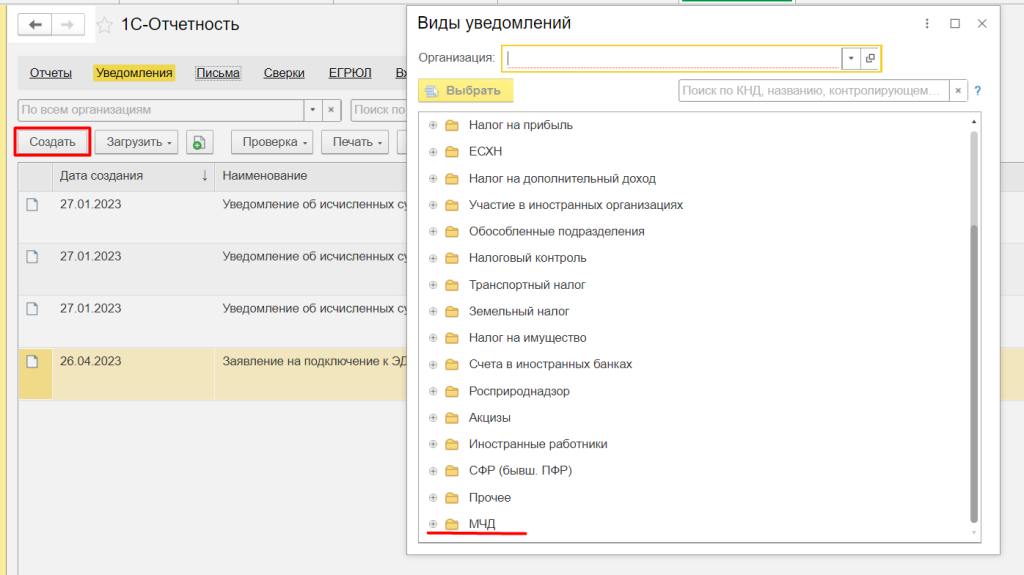
Task: Click the Создать button
Action: (52, 142)
